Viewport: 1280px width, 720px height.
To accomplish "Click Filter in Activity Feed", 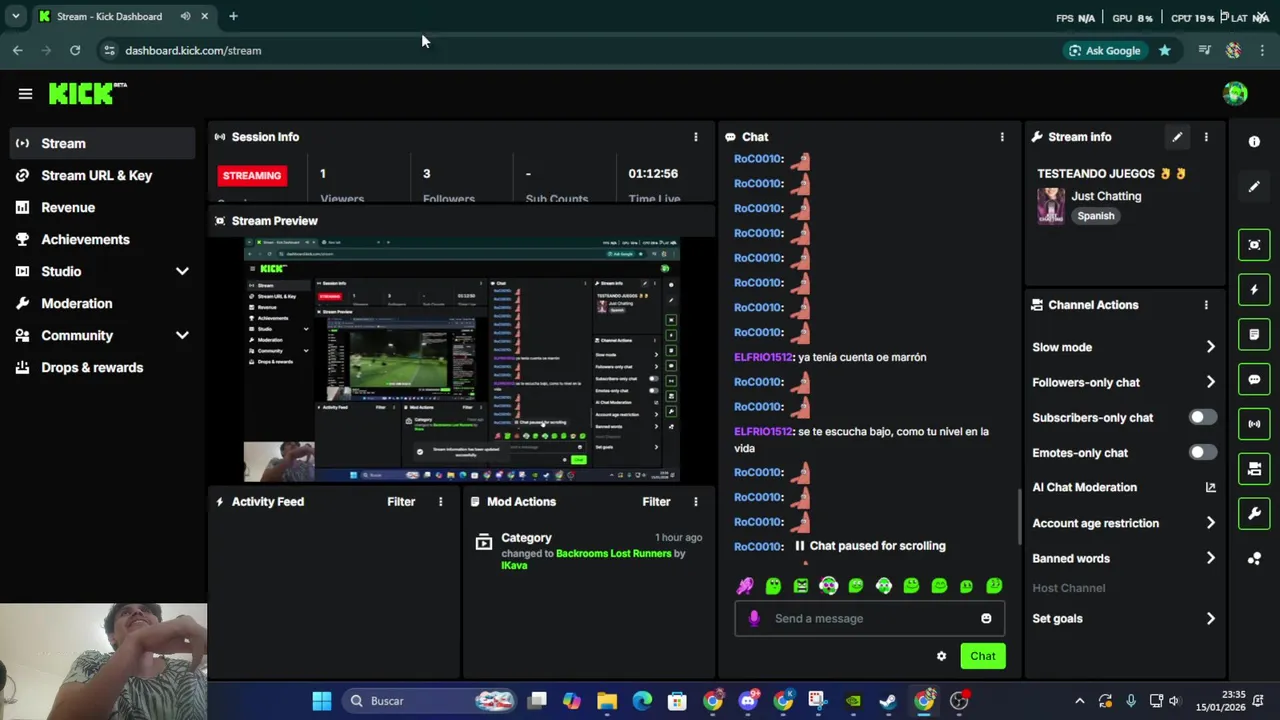I will coord(401,502).
